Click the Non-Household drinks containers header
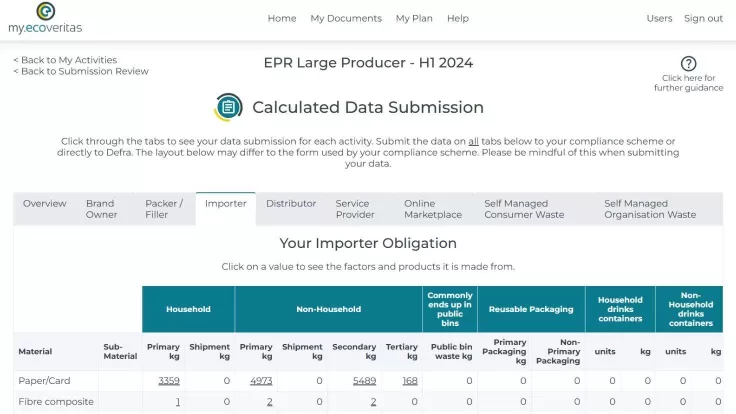 pyautogui.click(x=690, y=309)
